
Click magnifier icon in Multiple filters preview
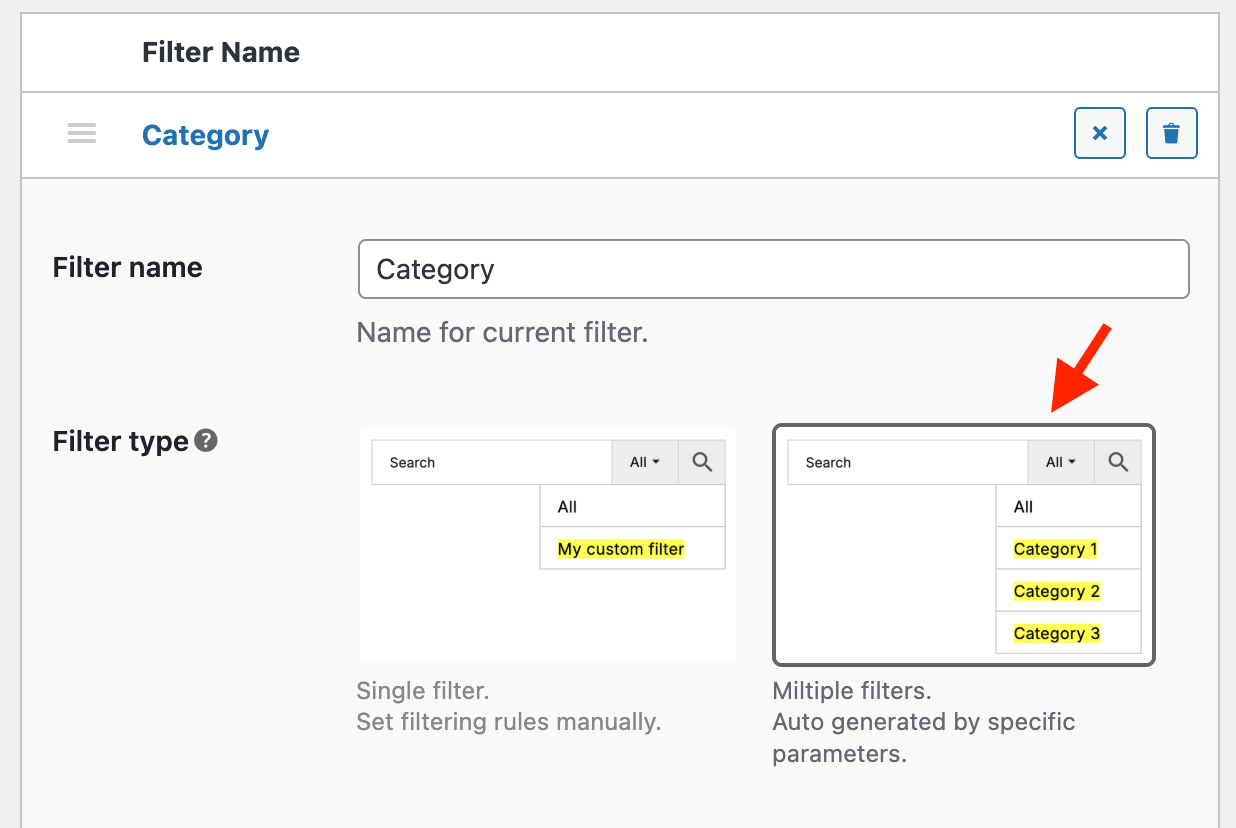click(1118, 462)
